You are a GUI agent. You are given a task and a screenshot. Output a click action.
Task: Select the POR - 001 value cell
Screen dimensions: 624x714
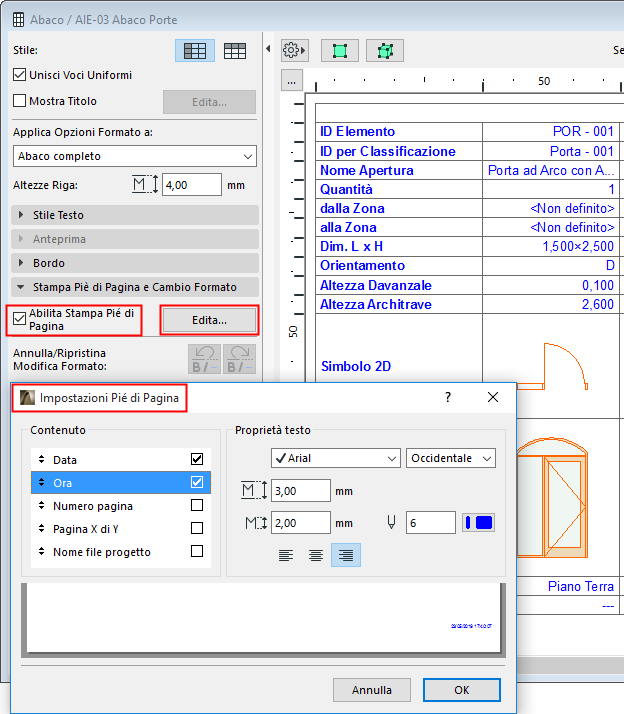(x=550, y=132)
